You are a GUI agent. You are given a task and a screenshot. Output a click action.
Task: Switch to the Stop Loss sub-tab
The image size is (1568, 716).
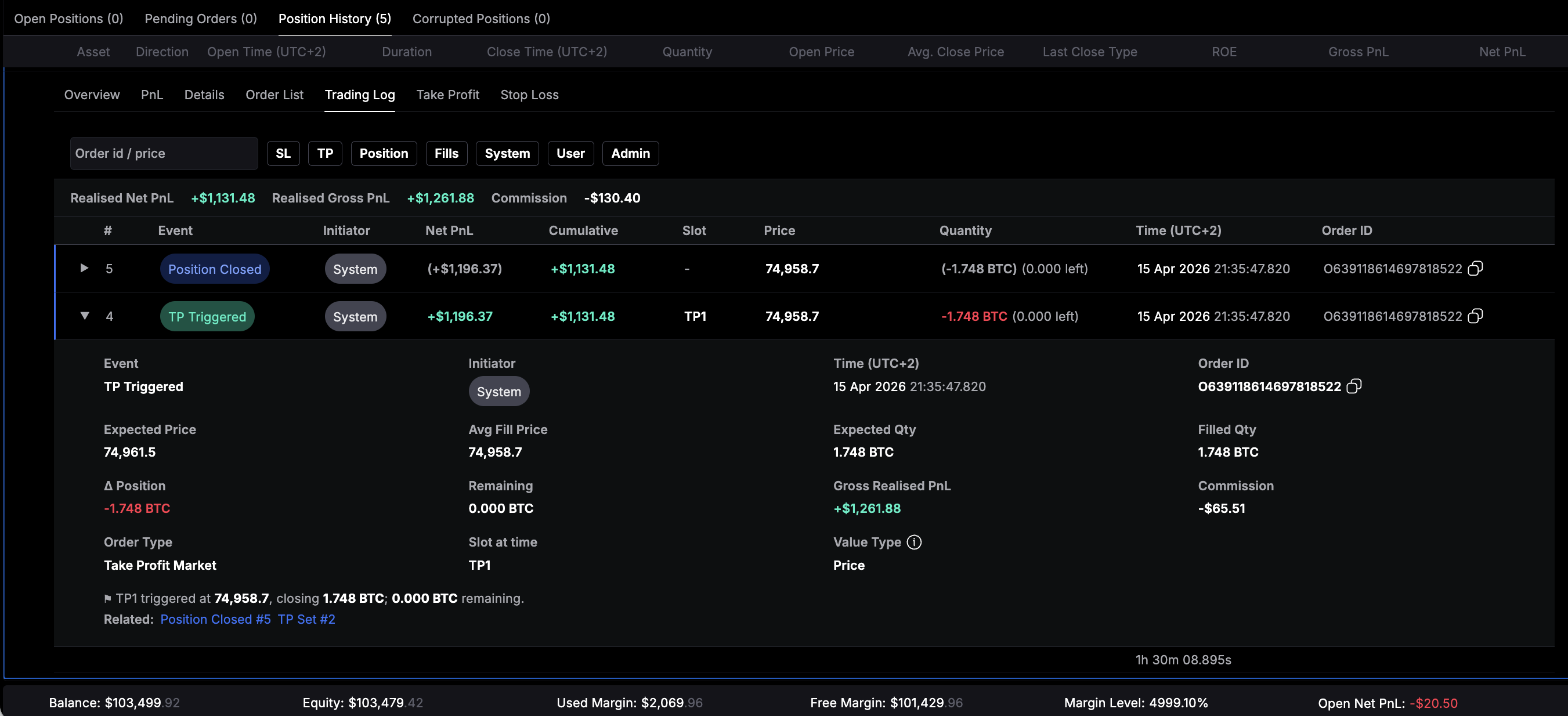coord(529,95)
